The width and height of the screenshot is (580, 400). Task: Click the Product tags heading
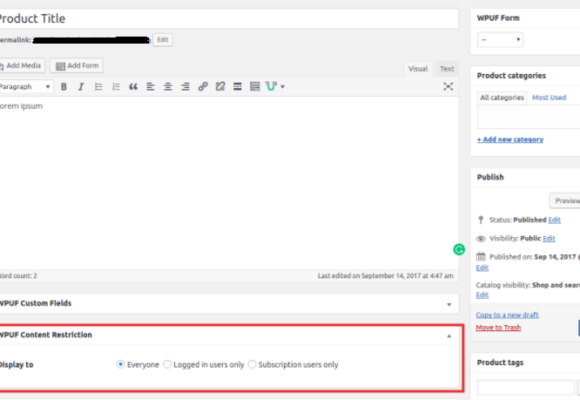point(500,363)
